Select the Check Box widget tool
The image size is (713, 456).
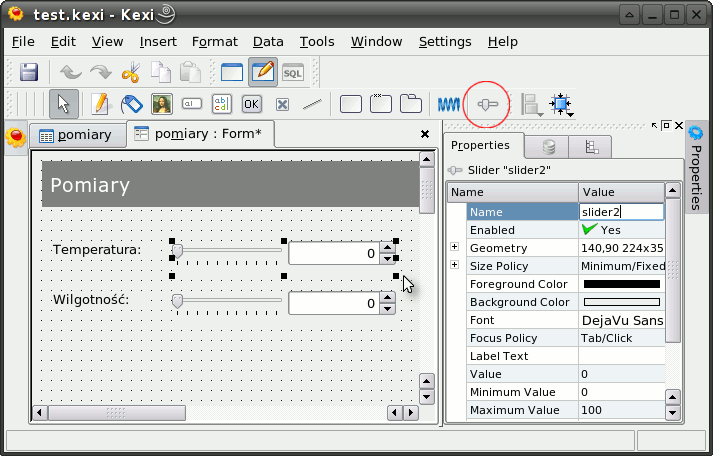282,104
